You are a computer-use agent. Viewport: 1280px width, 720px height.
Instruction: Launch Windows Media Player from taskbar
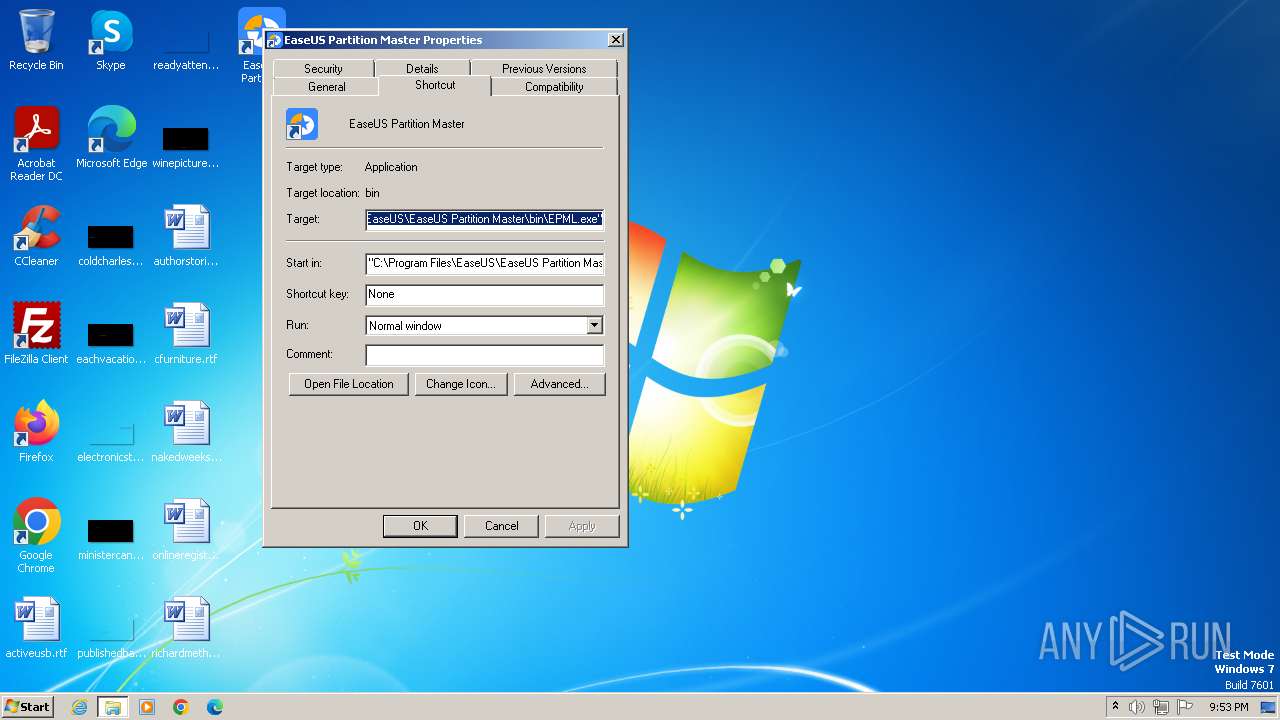[x=147, y=707]
